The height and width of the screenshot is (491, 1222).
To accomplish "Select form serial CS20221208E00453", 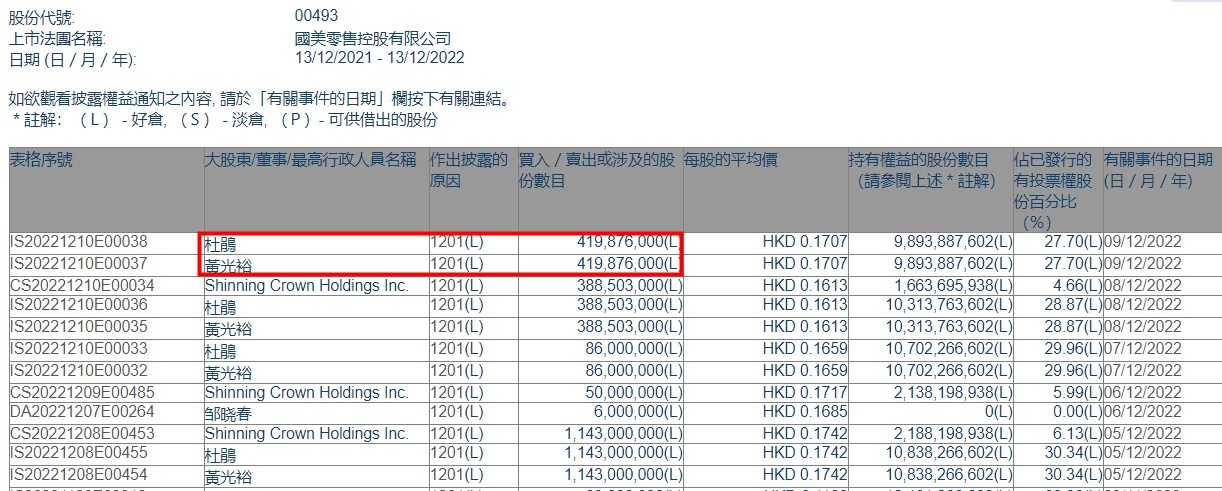I will tap(81, 433).
